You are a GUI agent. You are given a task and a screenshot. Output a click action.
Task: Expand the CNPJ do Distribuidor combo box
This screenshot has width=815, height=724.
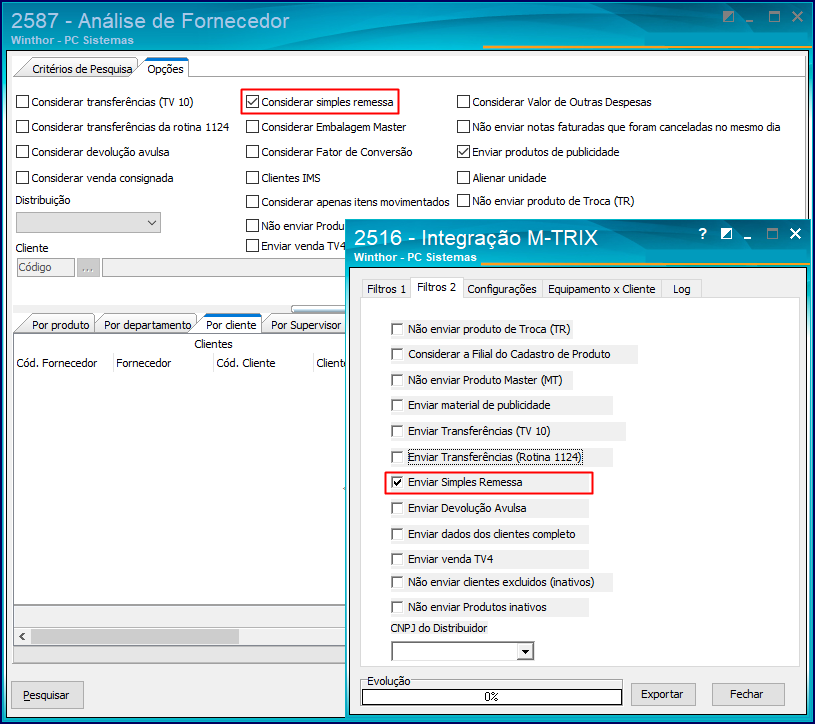525,652
